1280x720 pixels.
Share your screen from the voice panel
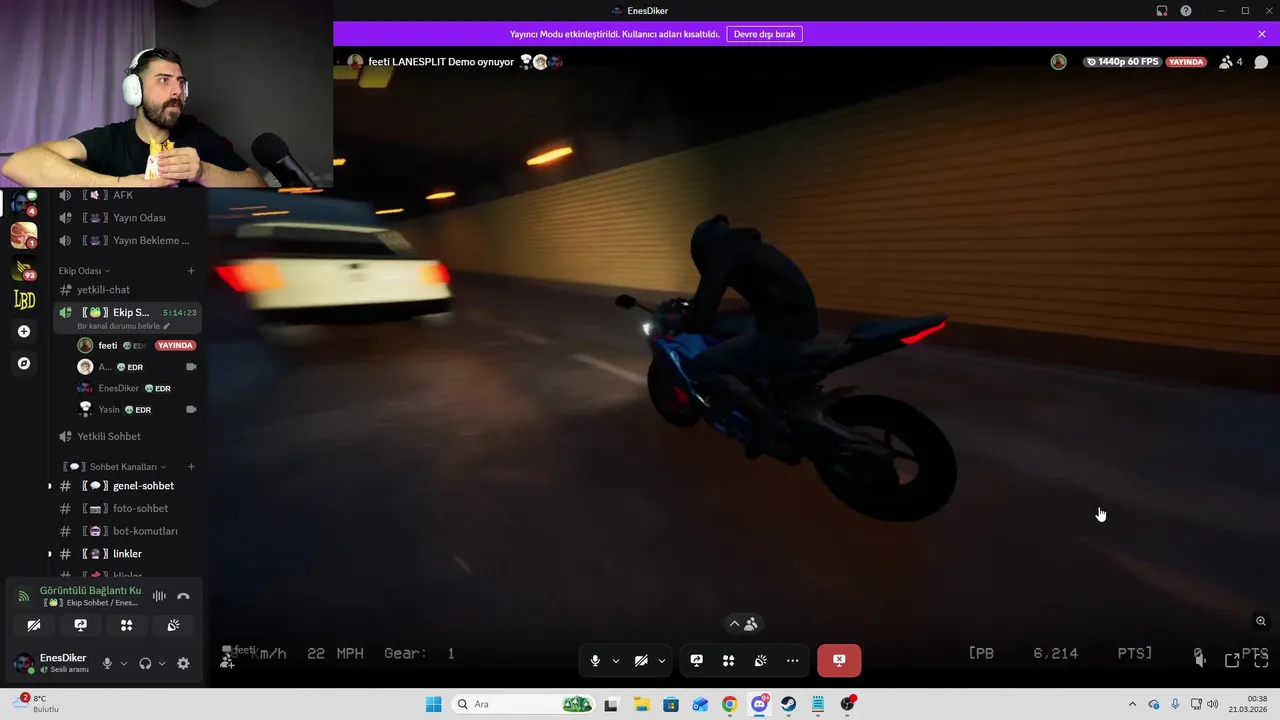pos(81,625)
